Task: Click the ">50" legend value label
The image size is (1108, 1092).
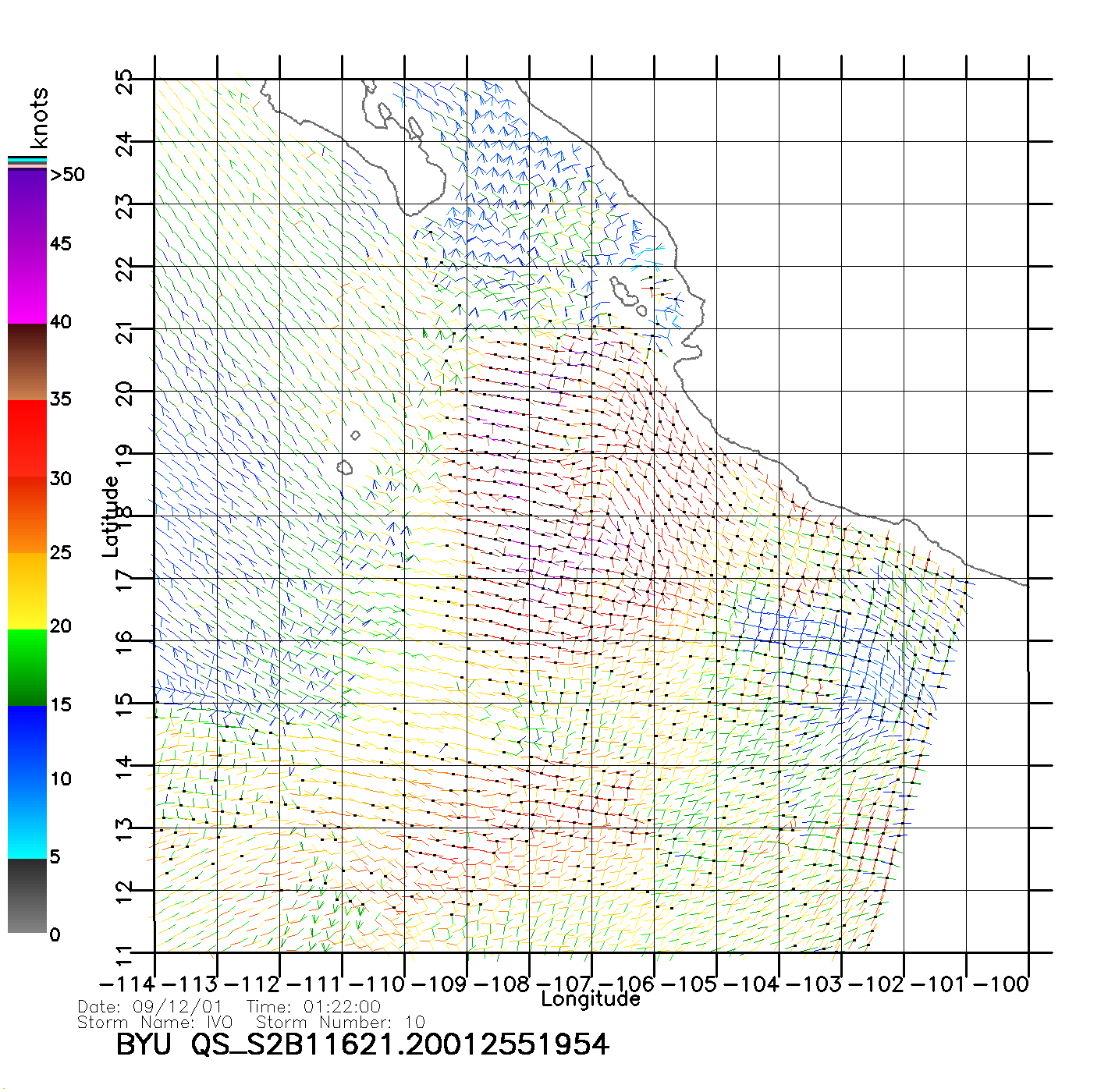Action: click(x=67, y=175)
